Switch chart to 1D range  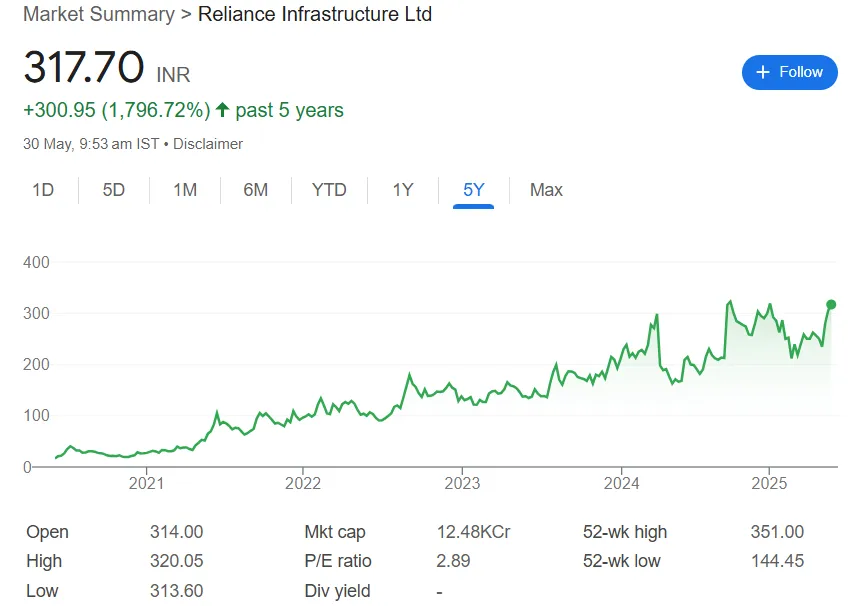43,190
